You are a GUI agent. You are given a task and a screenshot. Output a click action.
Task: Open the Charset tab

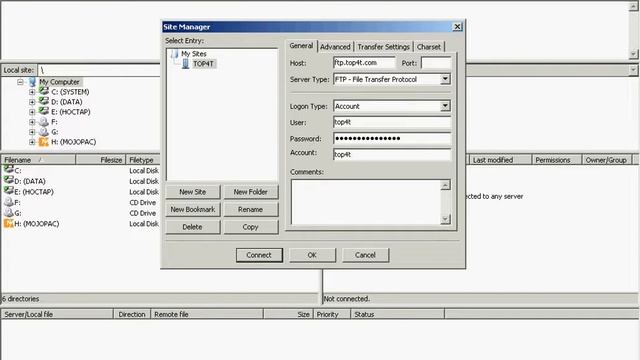(x=429, y=47)
